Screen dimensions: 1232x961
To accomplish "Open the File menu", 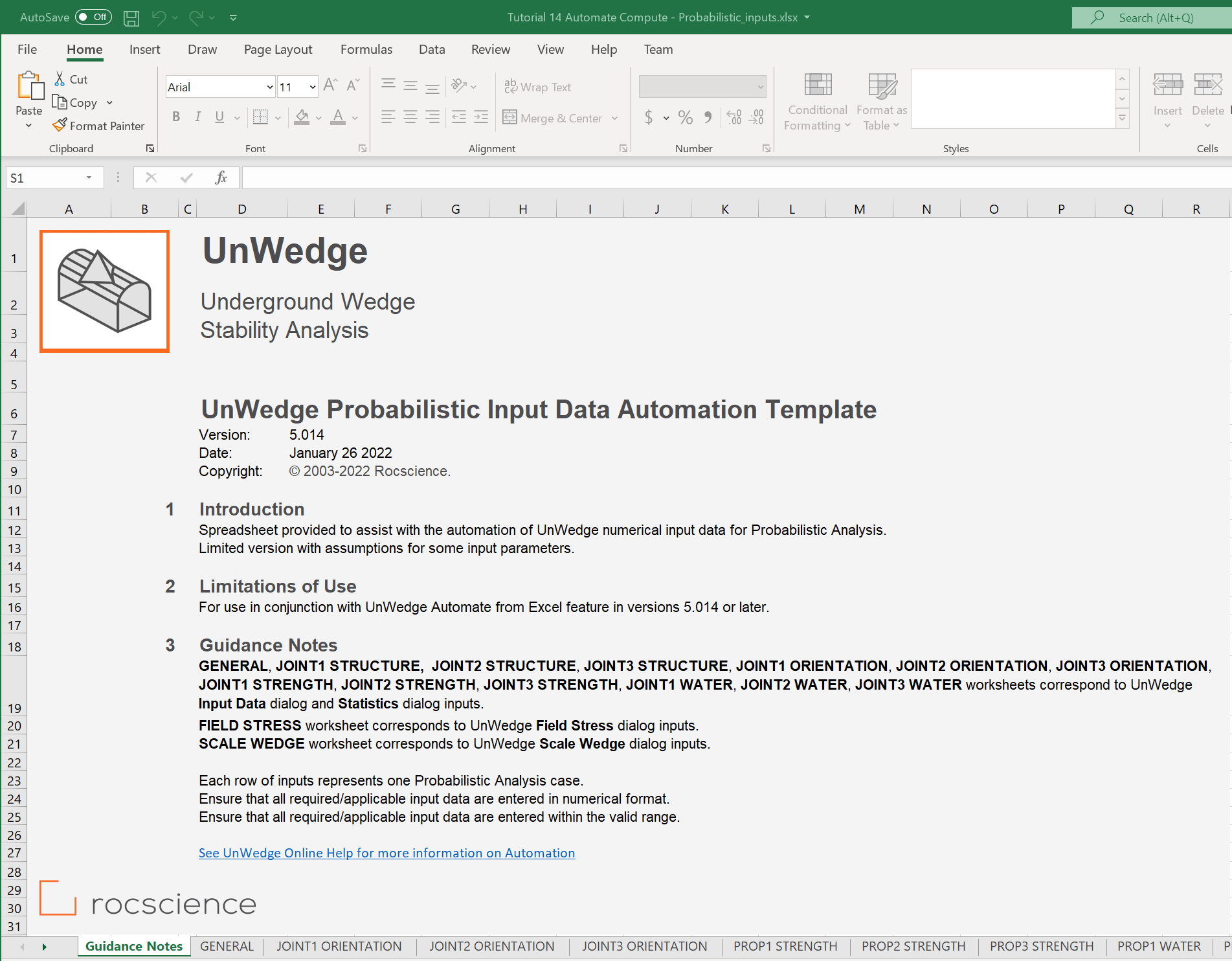I will pos(27,49).
